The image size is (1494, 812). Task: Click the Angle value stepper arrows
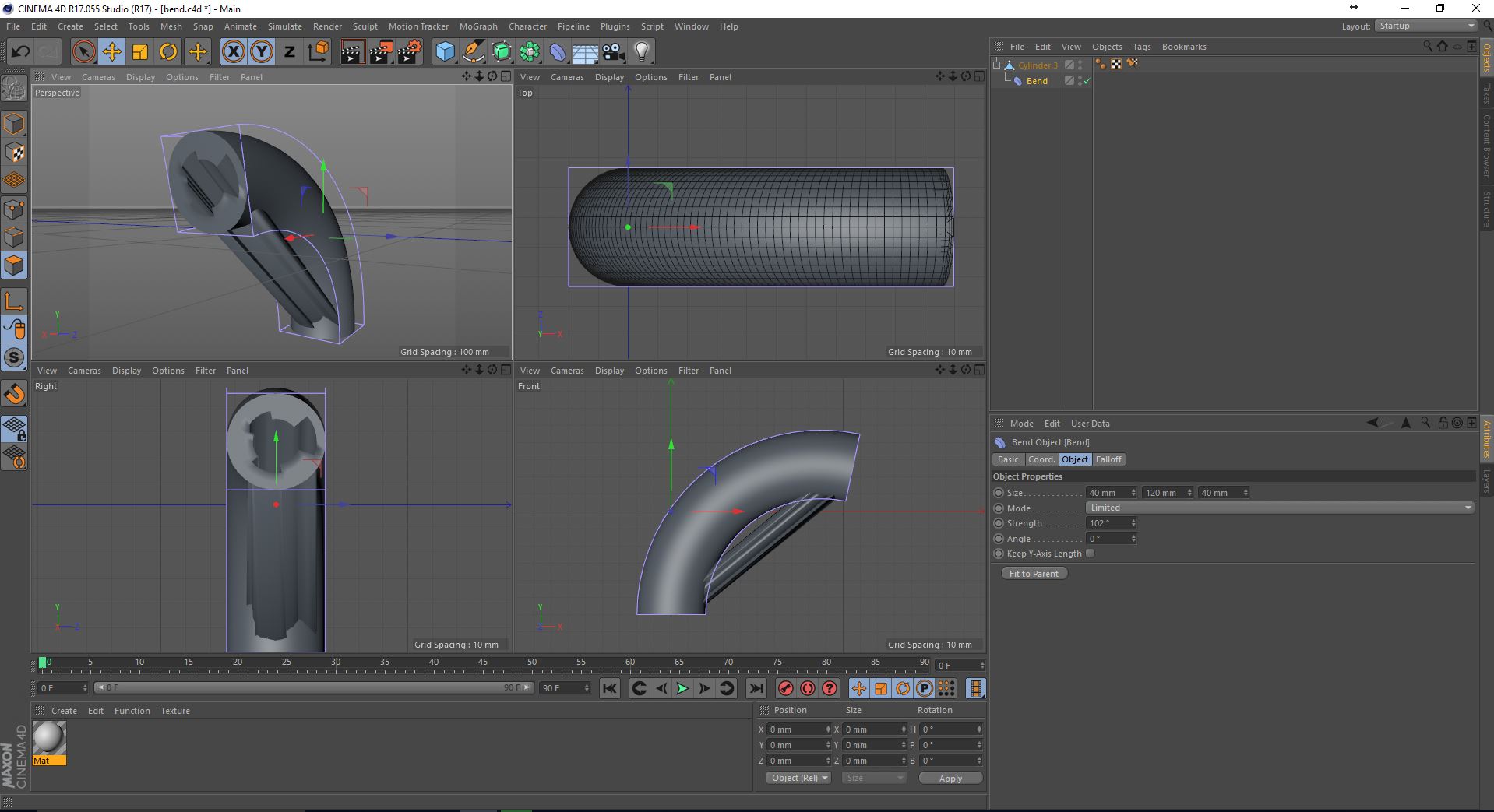[1133, 539]
